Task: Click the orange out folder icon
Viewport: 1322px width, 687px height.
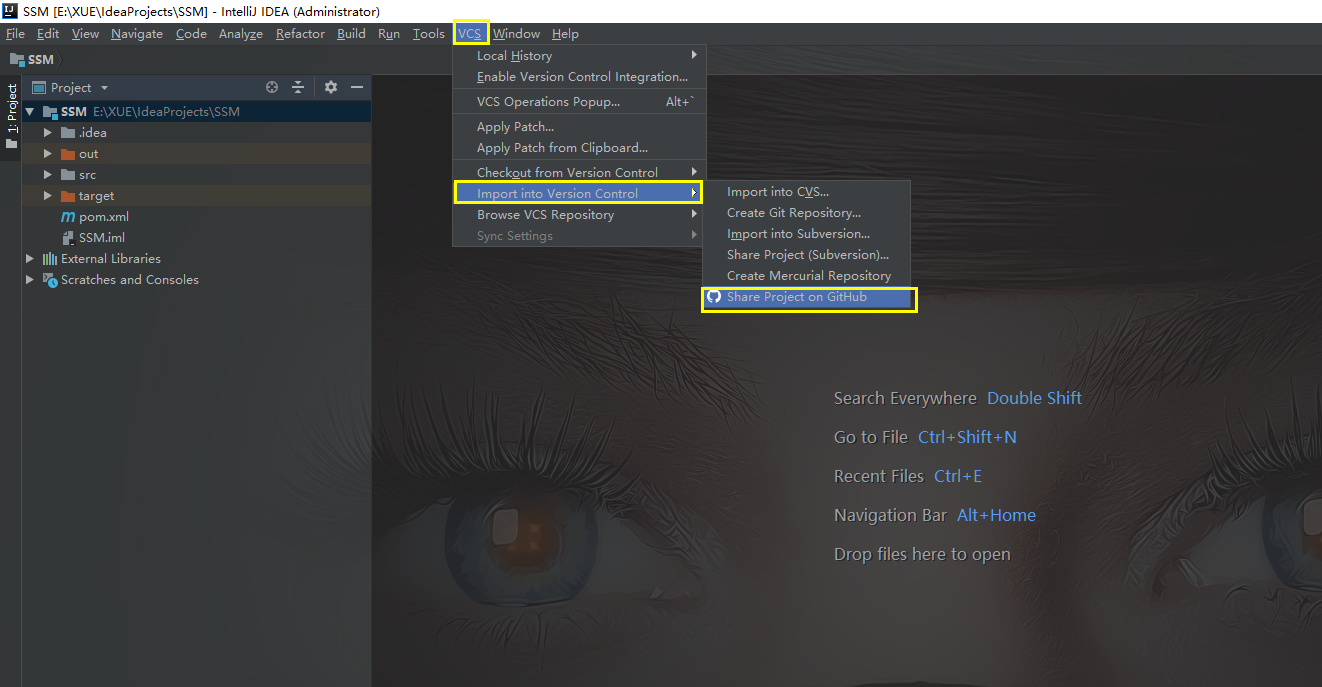Action: 68,154
